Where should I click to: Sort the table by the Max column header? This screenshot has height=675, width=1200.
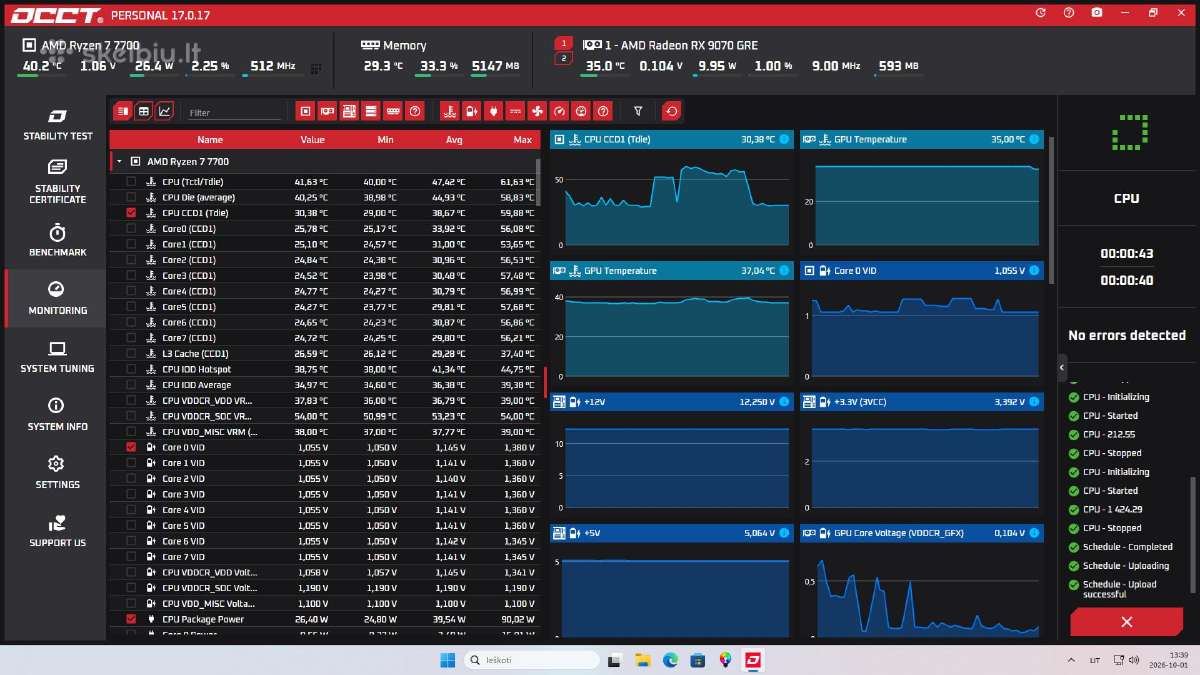522,140
